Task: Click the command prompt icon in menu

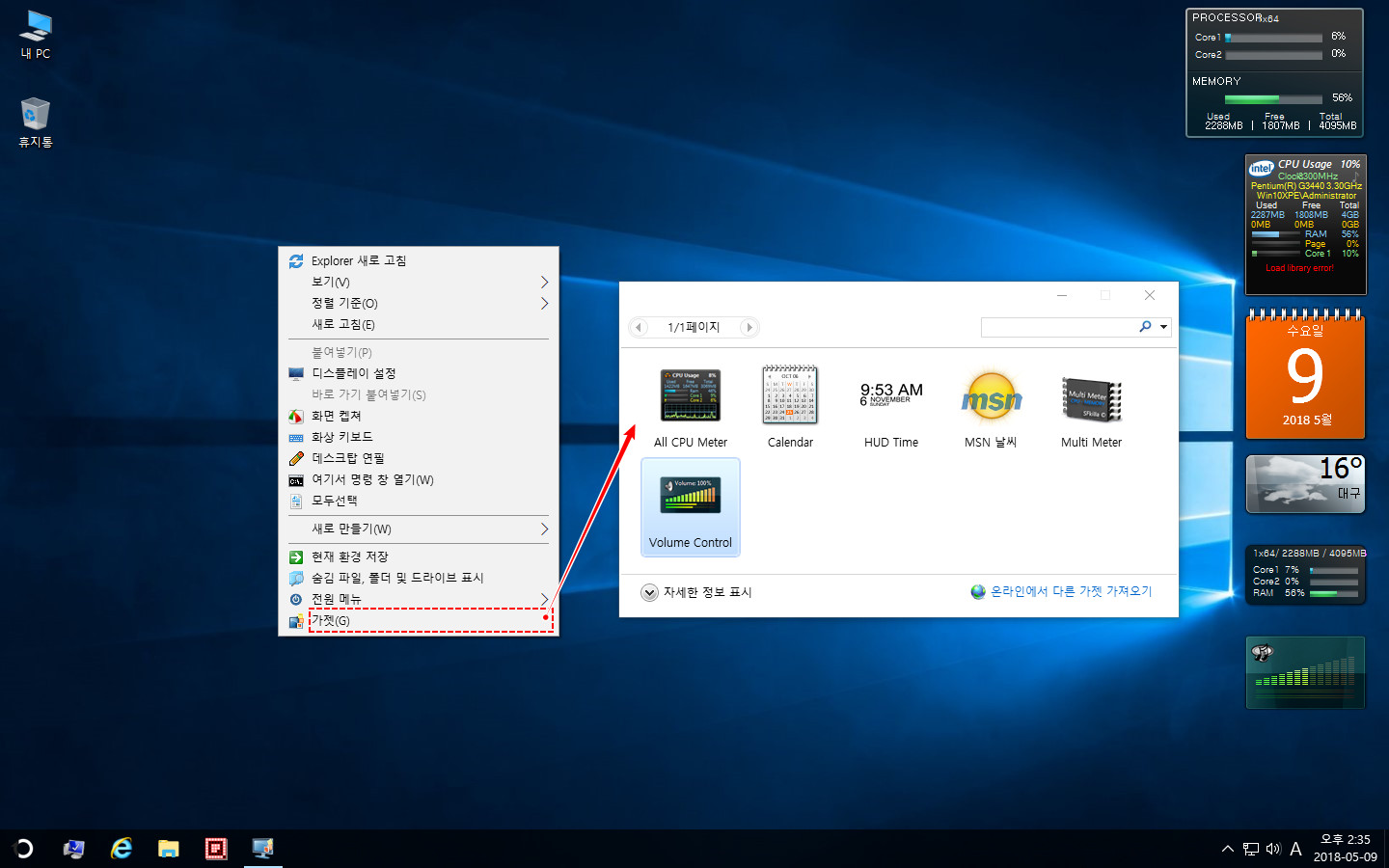Action: [x=296, y=480]
